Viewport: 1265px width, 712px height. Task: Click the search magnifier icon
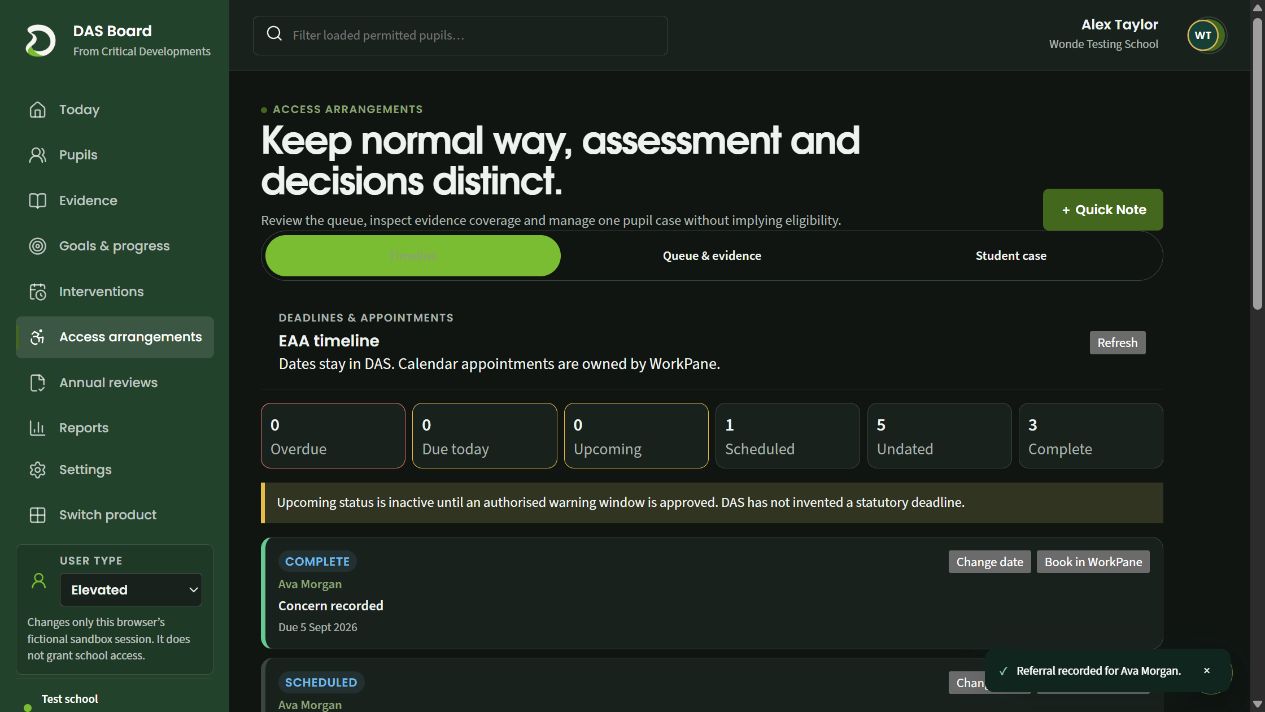tap(274, 34)
